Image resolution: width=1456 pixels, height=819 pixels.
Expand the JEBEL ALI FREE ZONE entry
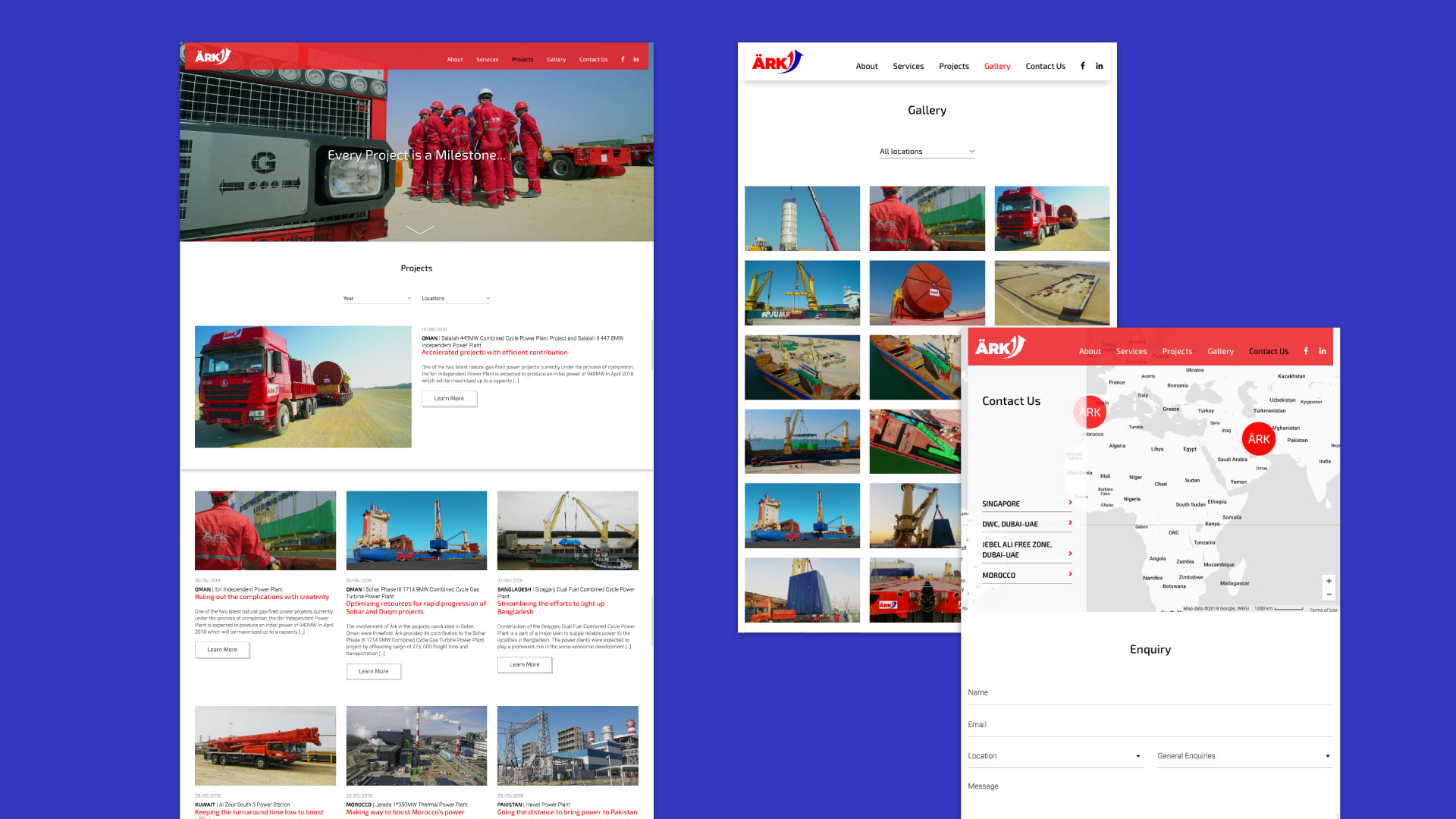click(1027, 550)
